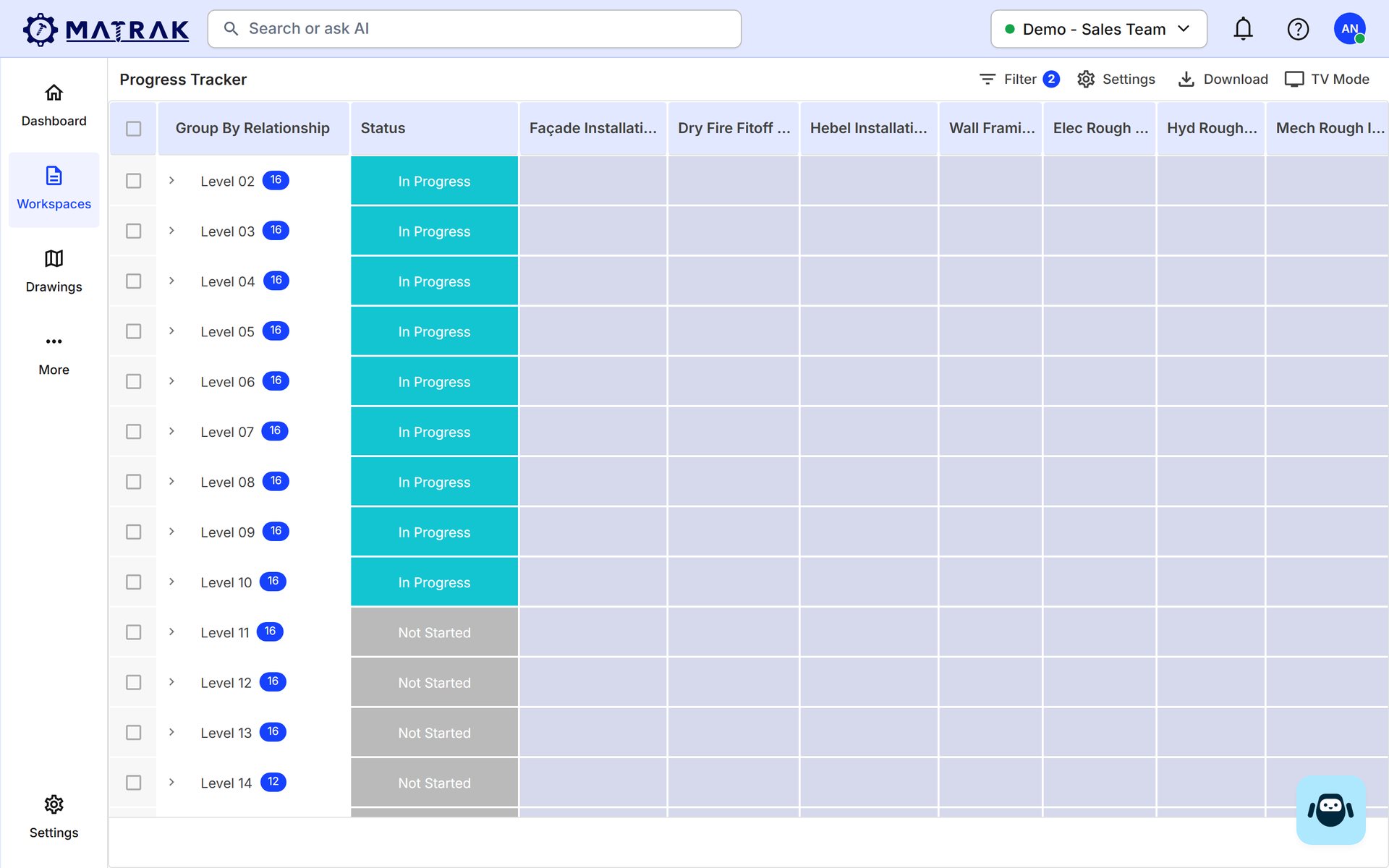Expand the Level 12 group
Screen dimensions: 1389x868
pyautogui.click(x=171, y=682)
